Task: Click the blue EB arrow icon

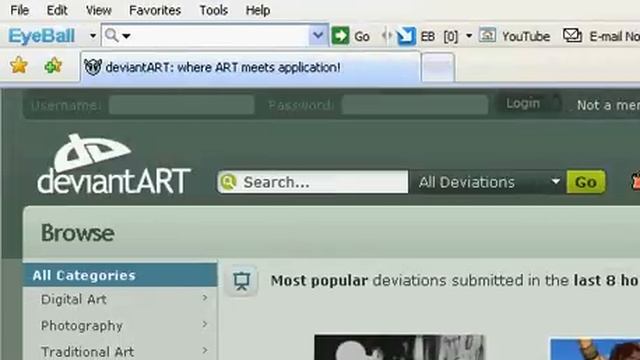Action: [x=406, y=36]
